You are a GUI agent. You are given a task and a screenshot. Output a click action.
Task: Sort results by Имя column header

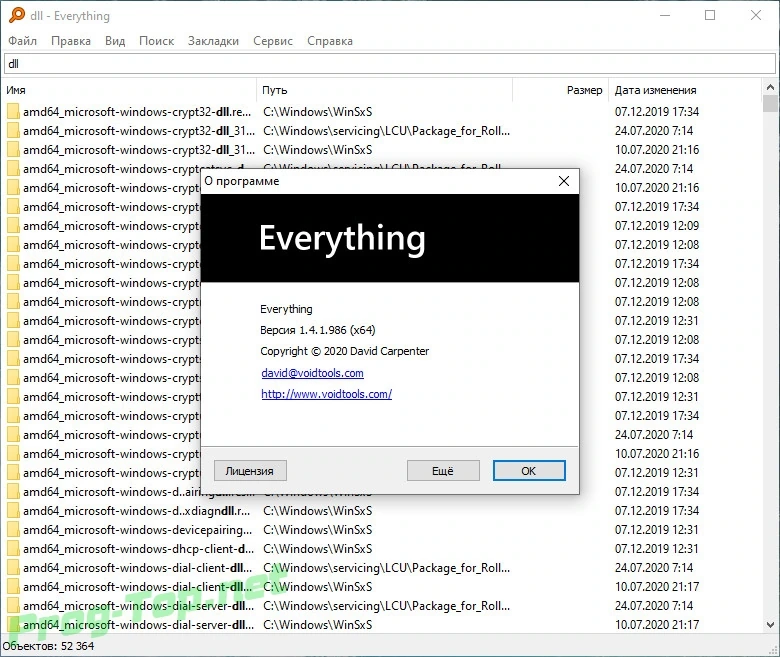(129, 90)
